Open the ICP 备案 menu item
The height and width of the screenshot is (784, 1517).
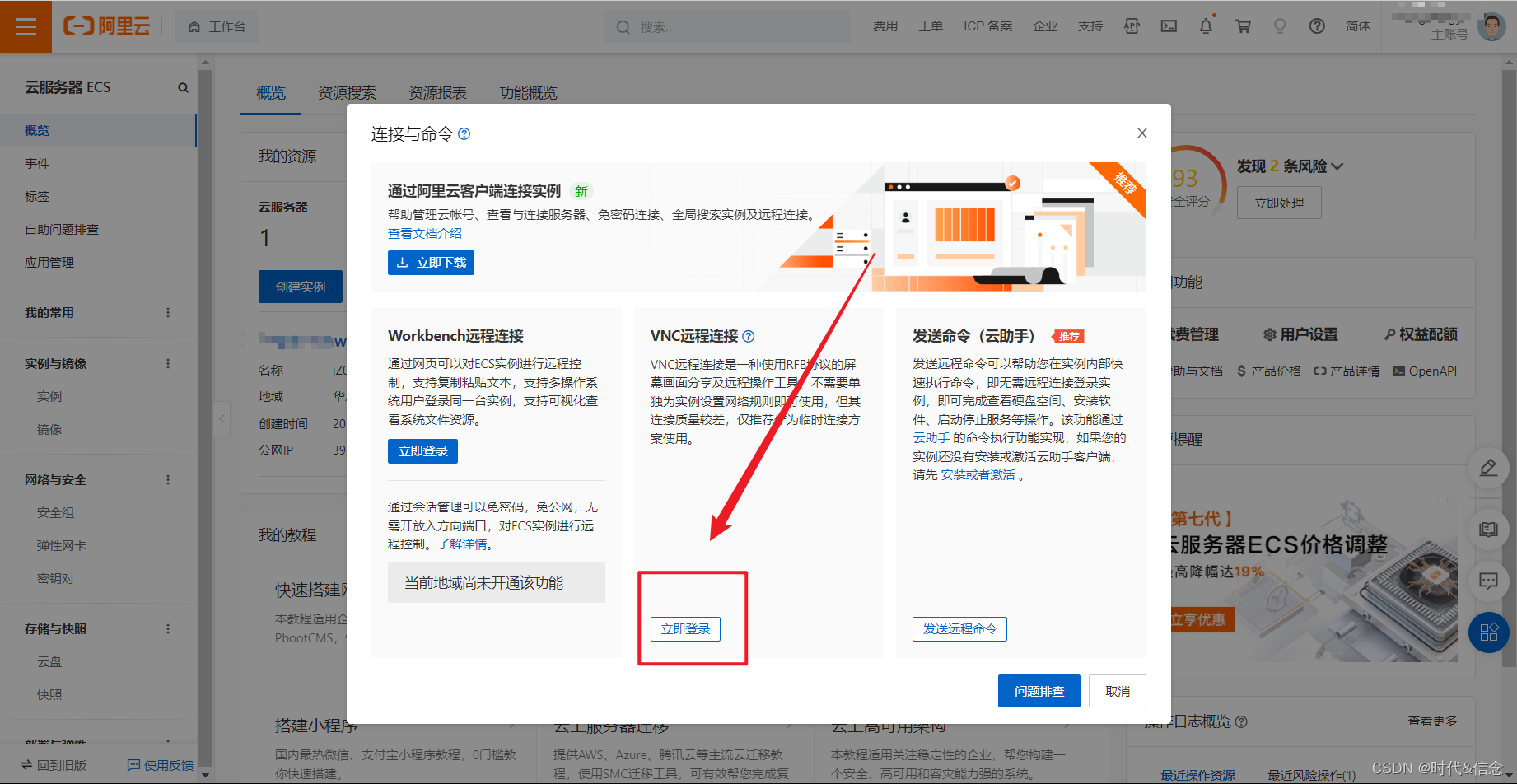pyautogui.click(x=988, y=26)
